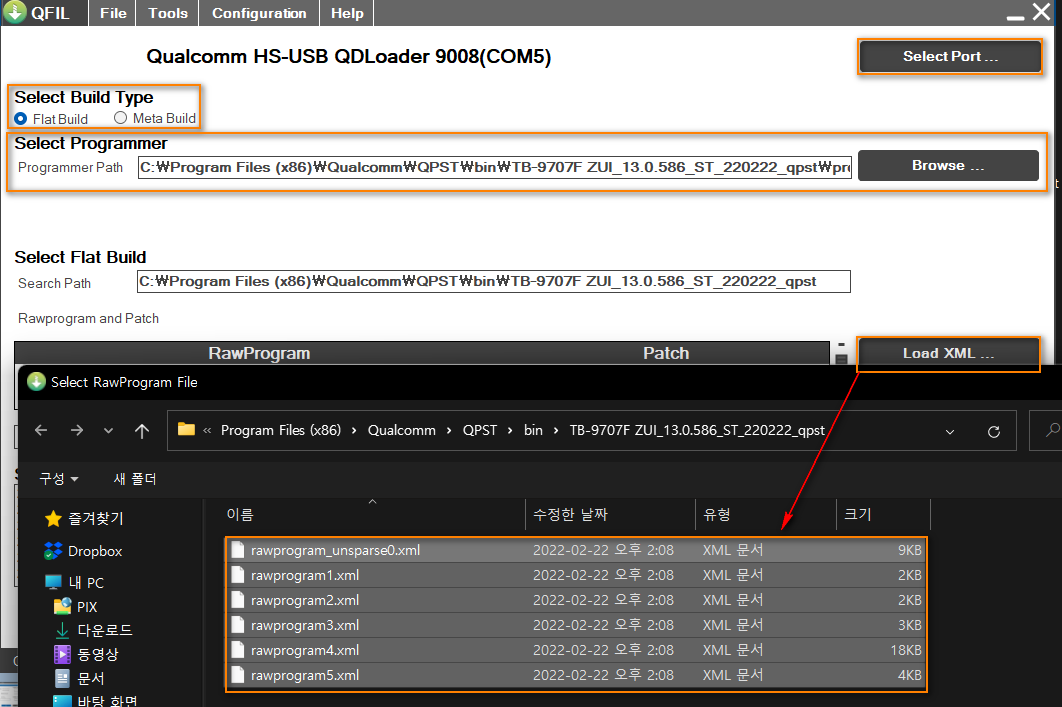Click the Programmer Path input field
The height and width of the screenshot is (707, 1062).
tap(494, 167)
